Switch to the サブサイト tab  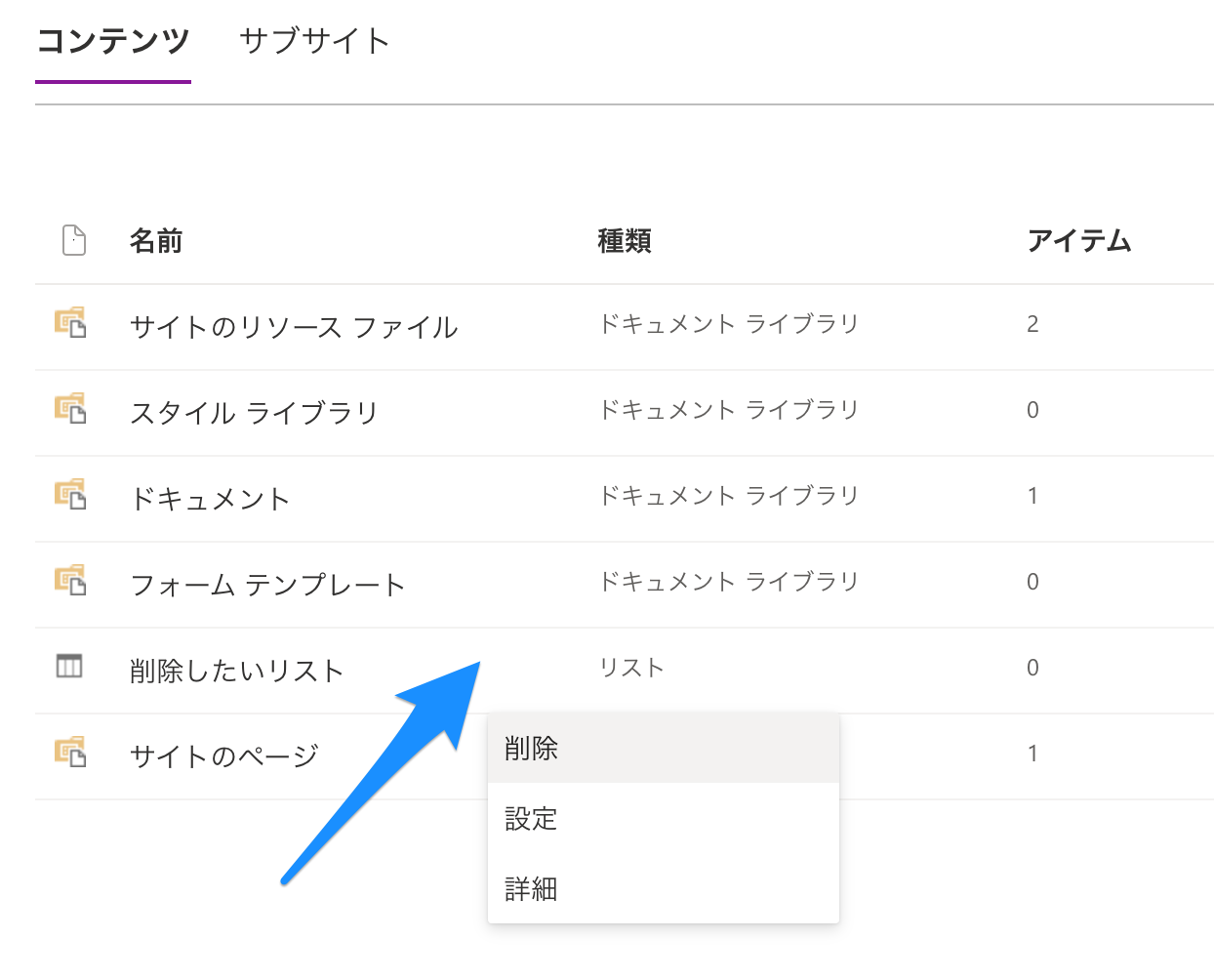314,41
